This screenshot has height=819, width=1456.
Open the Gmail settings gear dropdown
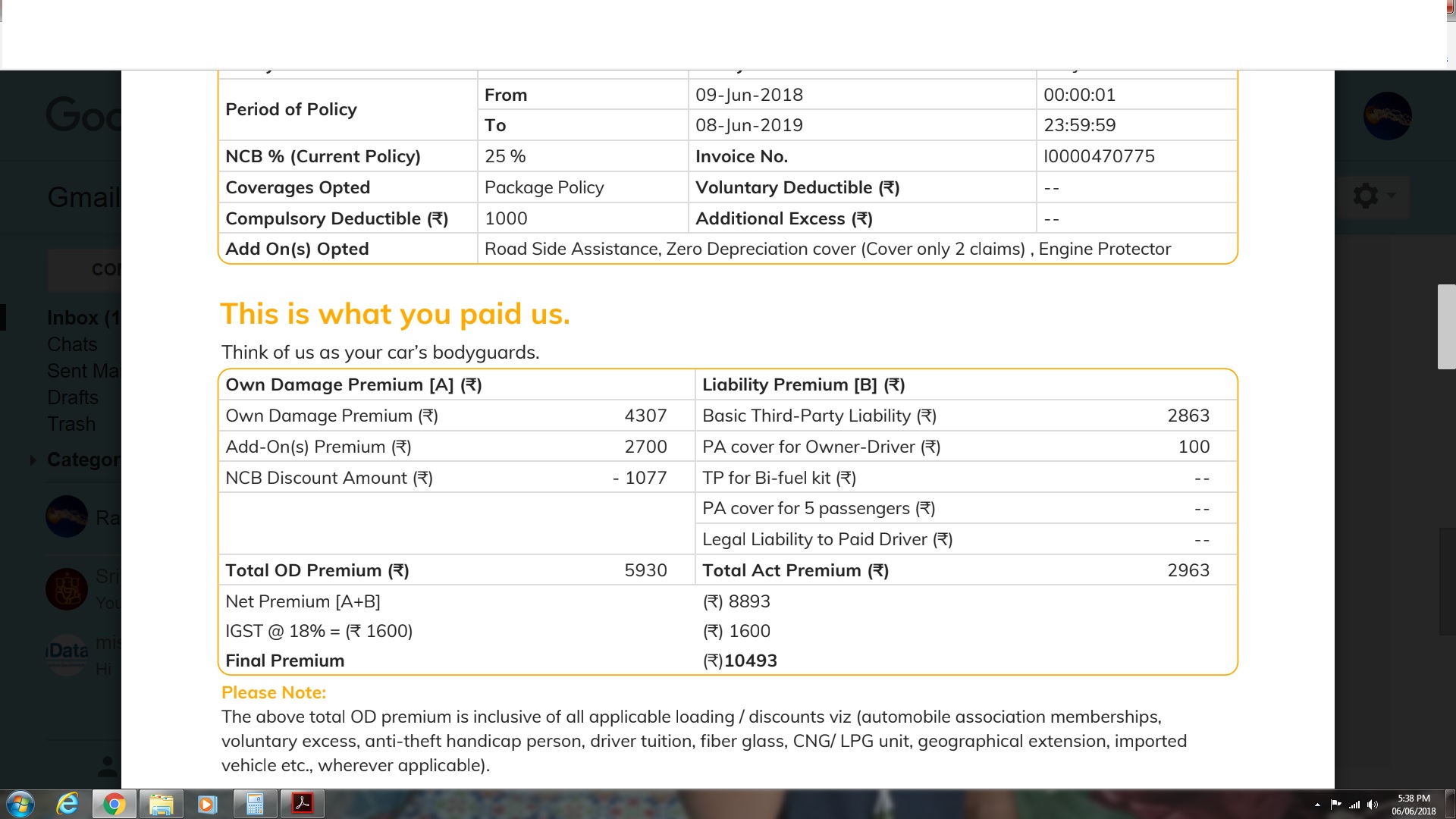[x=1373, y=196]
